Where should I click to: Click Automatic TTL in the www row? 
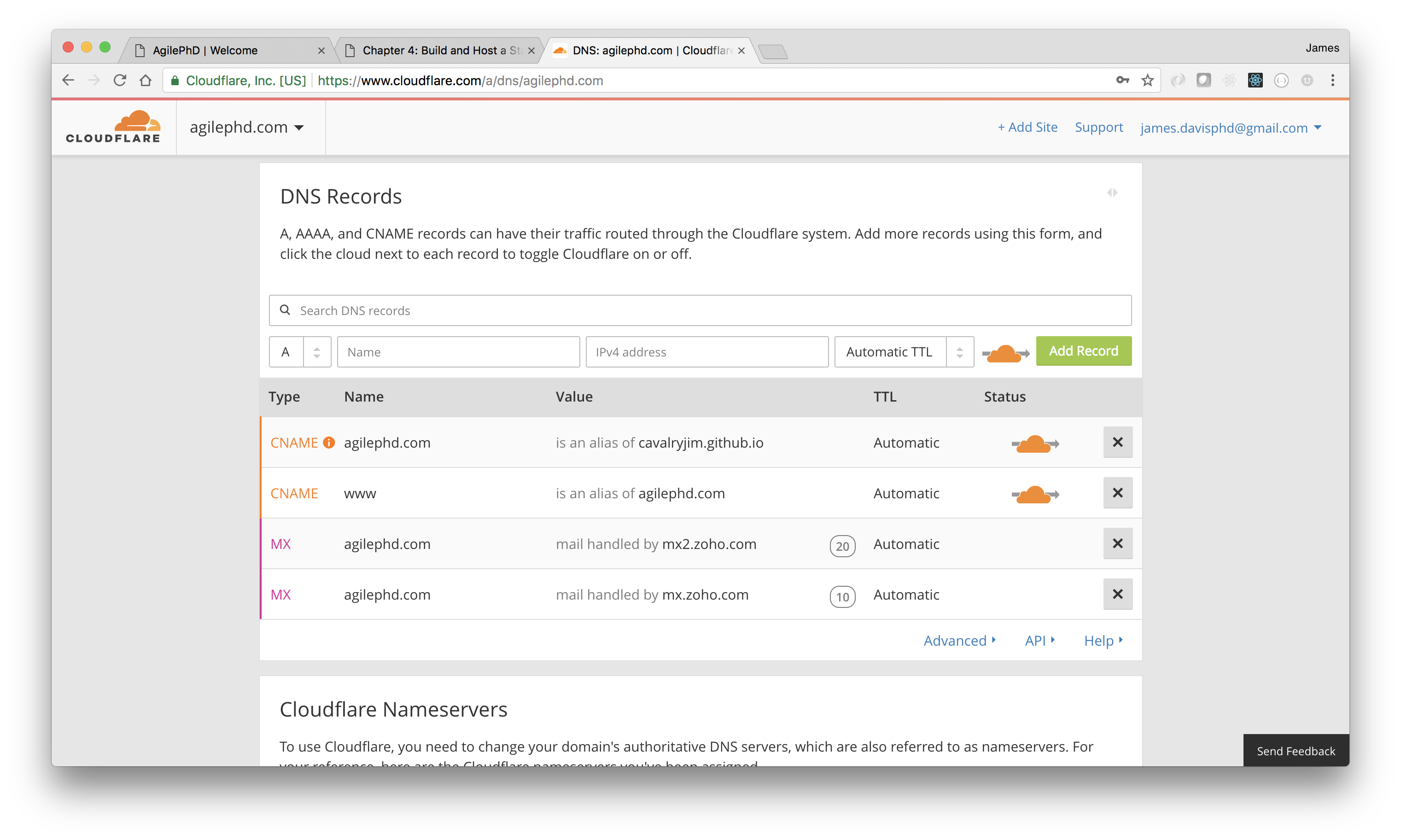tap(906, 494)
